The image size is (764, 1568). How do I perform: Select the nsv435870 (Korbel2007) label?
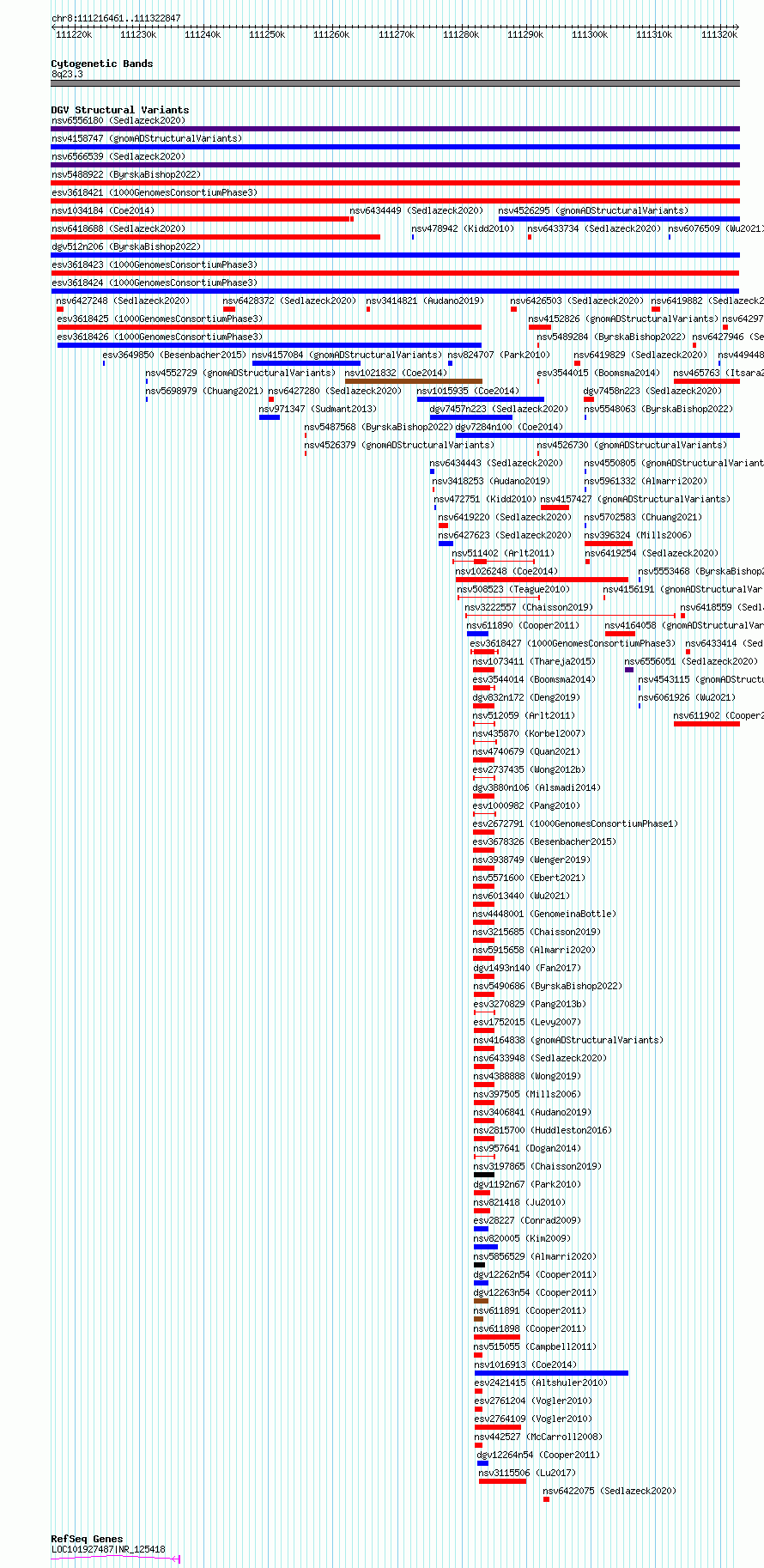coord(529,733)
